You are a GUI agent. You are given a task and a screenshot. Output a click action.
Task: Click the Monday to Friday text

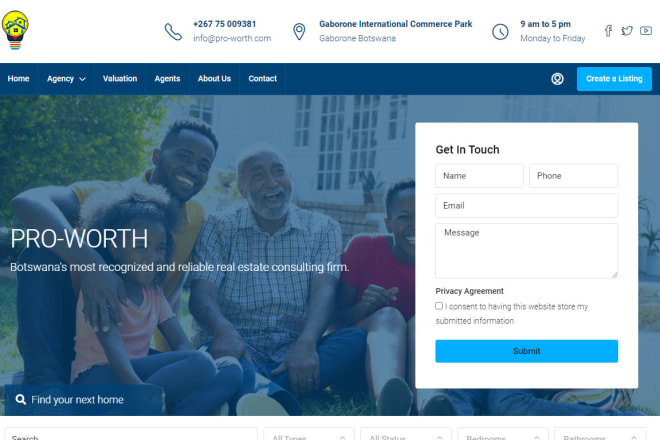pyautogui.click(x=553, y=38)
